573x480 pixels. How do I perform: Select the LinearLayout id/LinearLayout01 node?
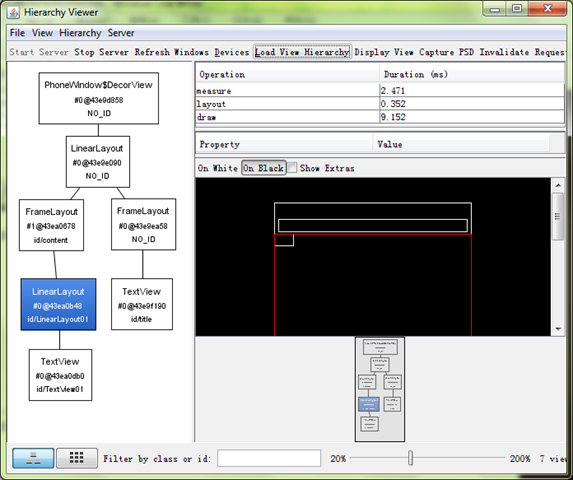point(58,304)
